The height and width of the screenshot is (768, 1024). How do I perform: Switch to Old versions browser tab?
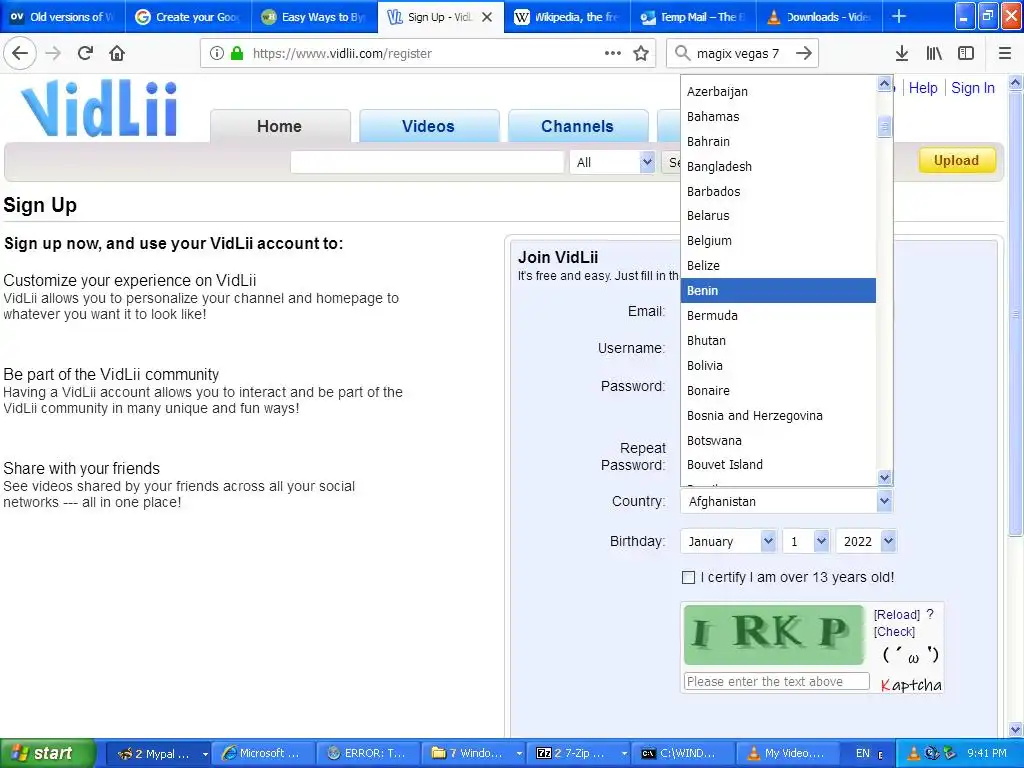point(62,17)
